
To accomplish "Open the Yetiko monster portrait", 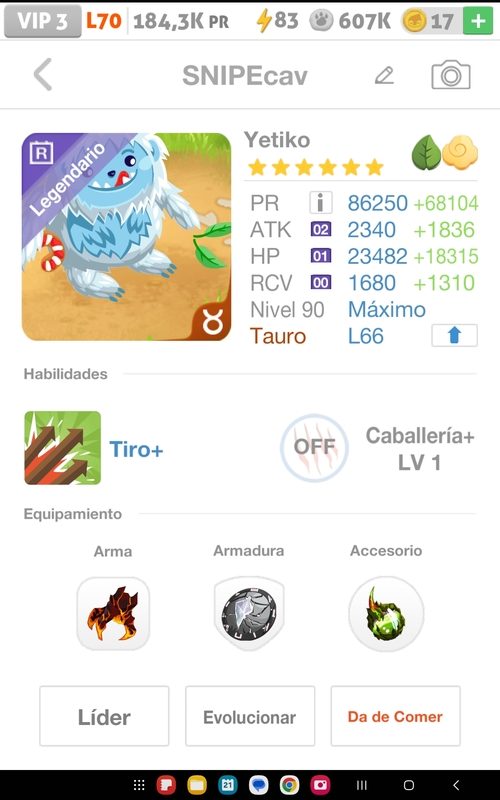I will tap(127, 237).
